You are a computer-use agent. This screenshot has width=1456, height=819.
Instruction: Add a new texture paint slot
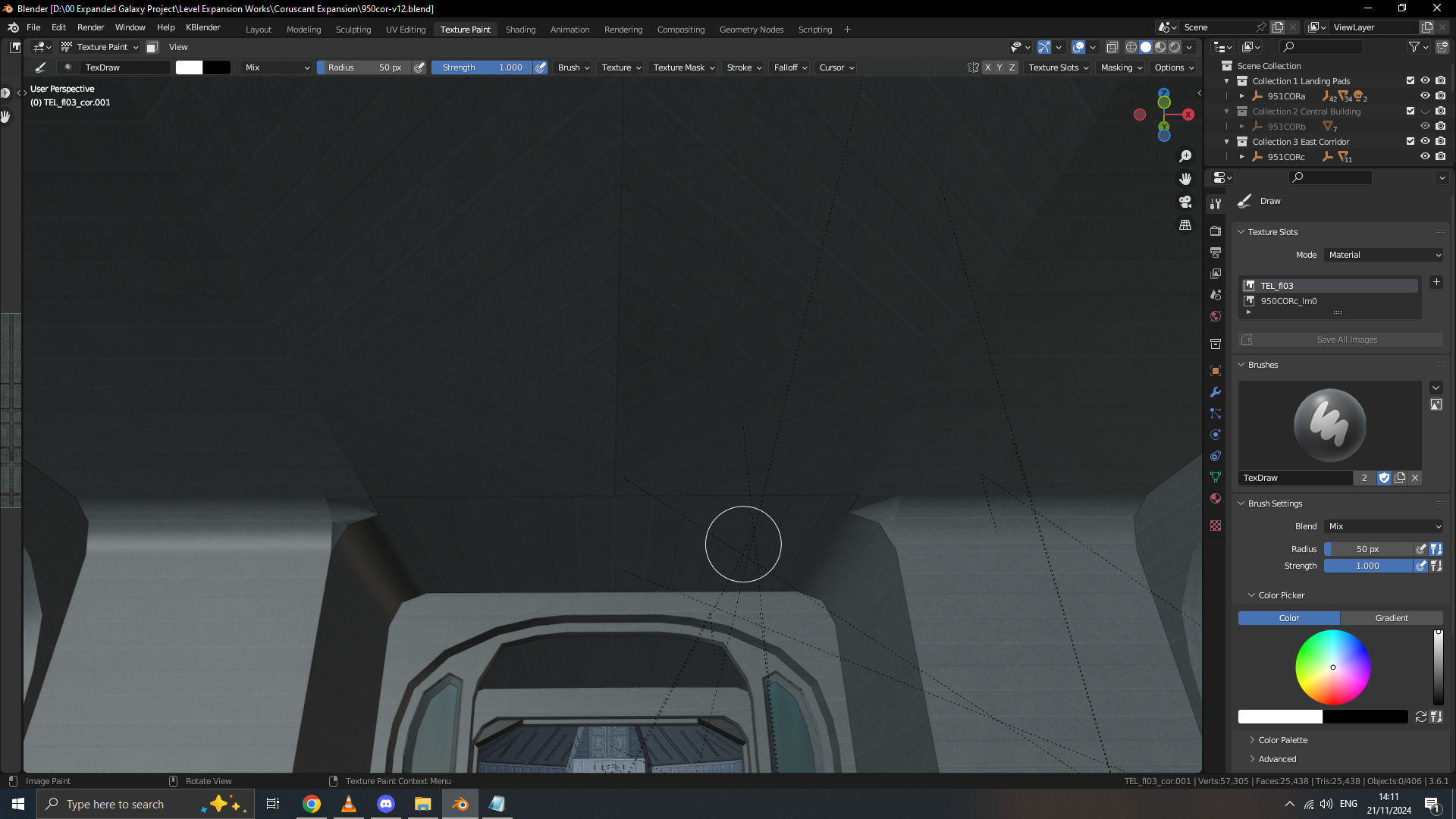1436,282
